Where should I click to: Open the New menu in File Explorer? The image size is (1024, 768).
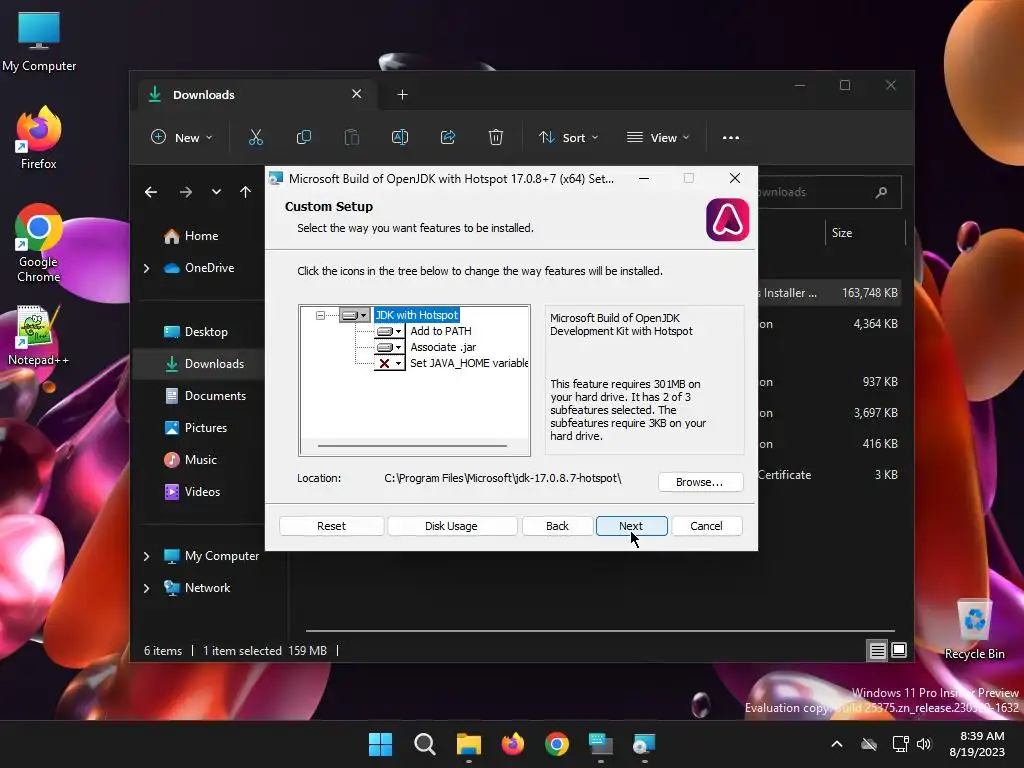182,138
